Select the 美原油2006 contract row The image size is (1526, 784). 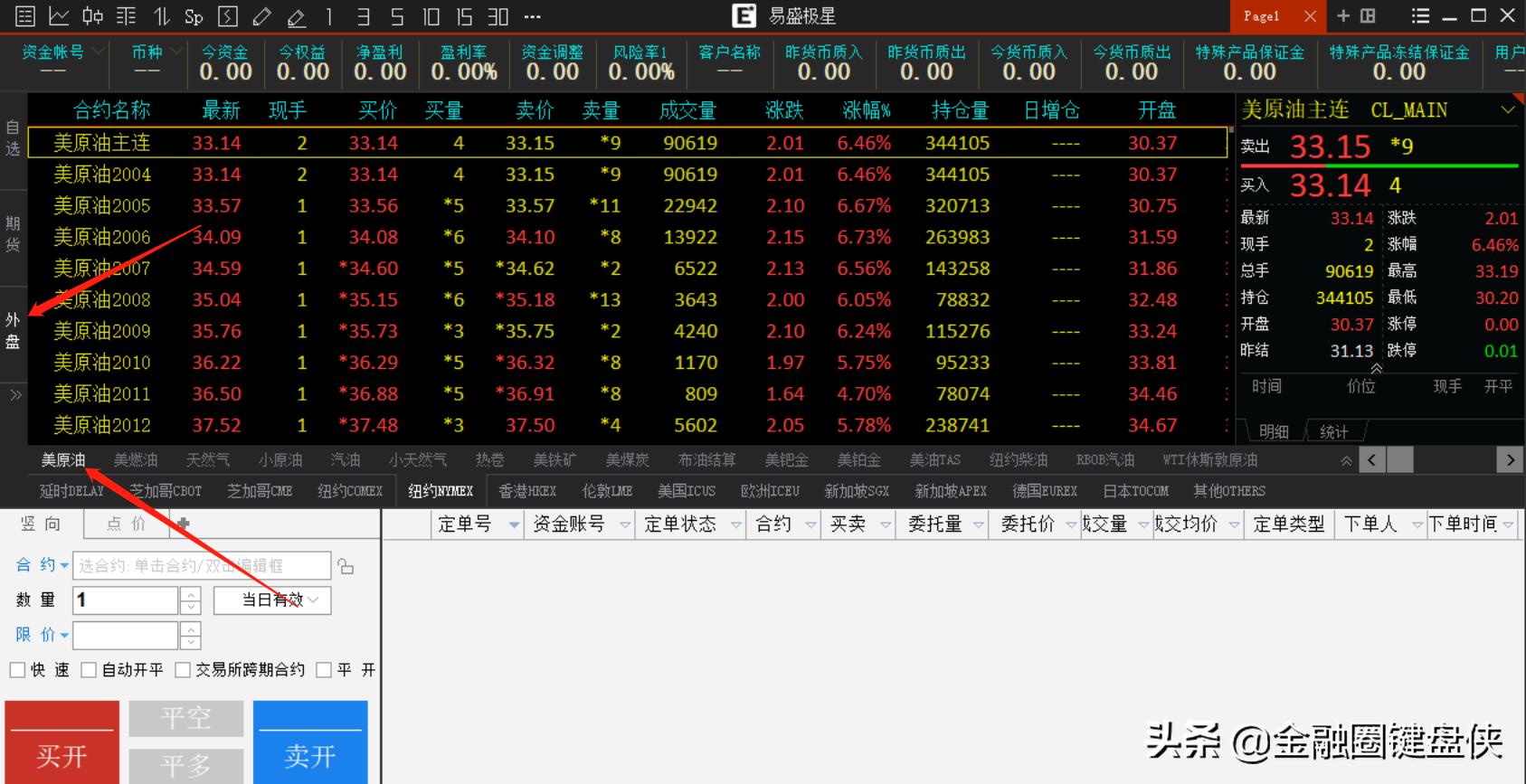point(628,237)
